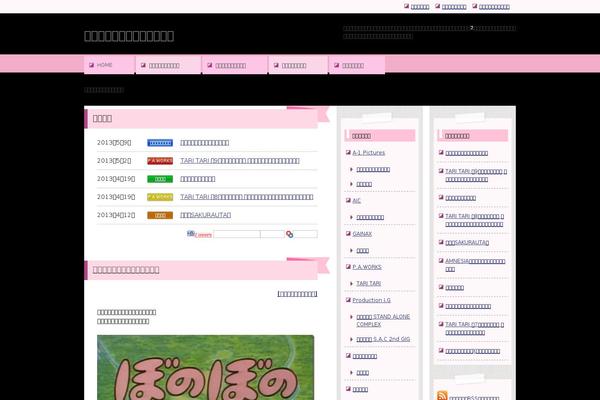
Task: Click the red users count link beside bookmark icon
Action: coord(203,235)
